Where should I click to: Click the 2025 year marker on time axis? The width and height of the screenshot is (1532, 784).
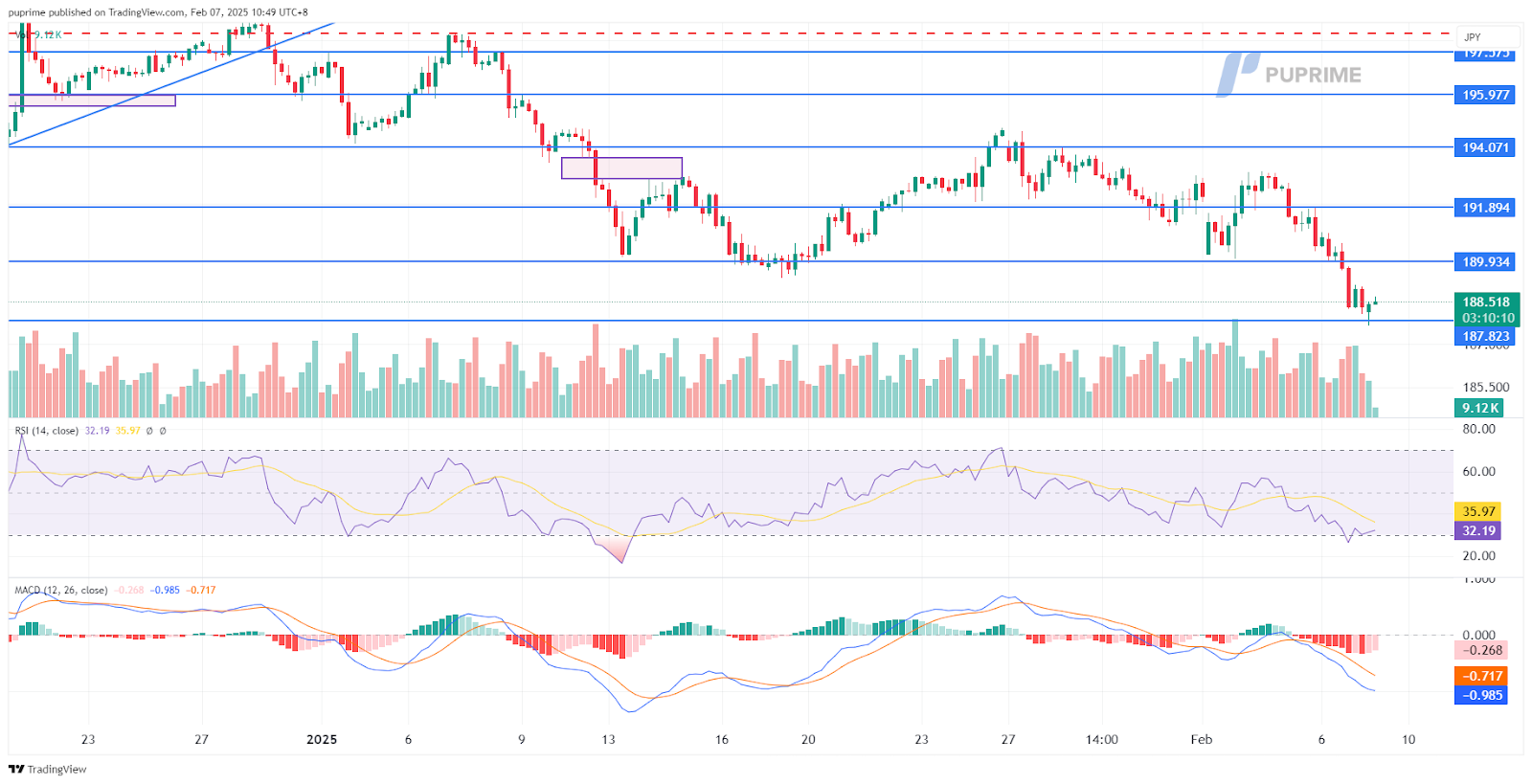pos(322,739)
